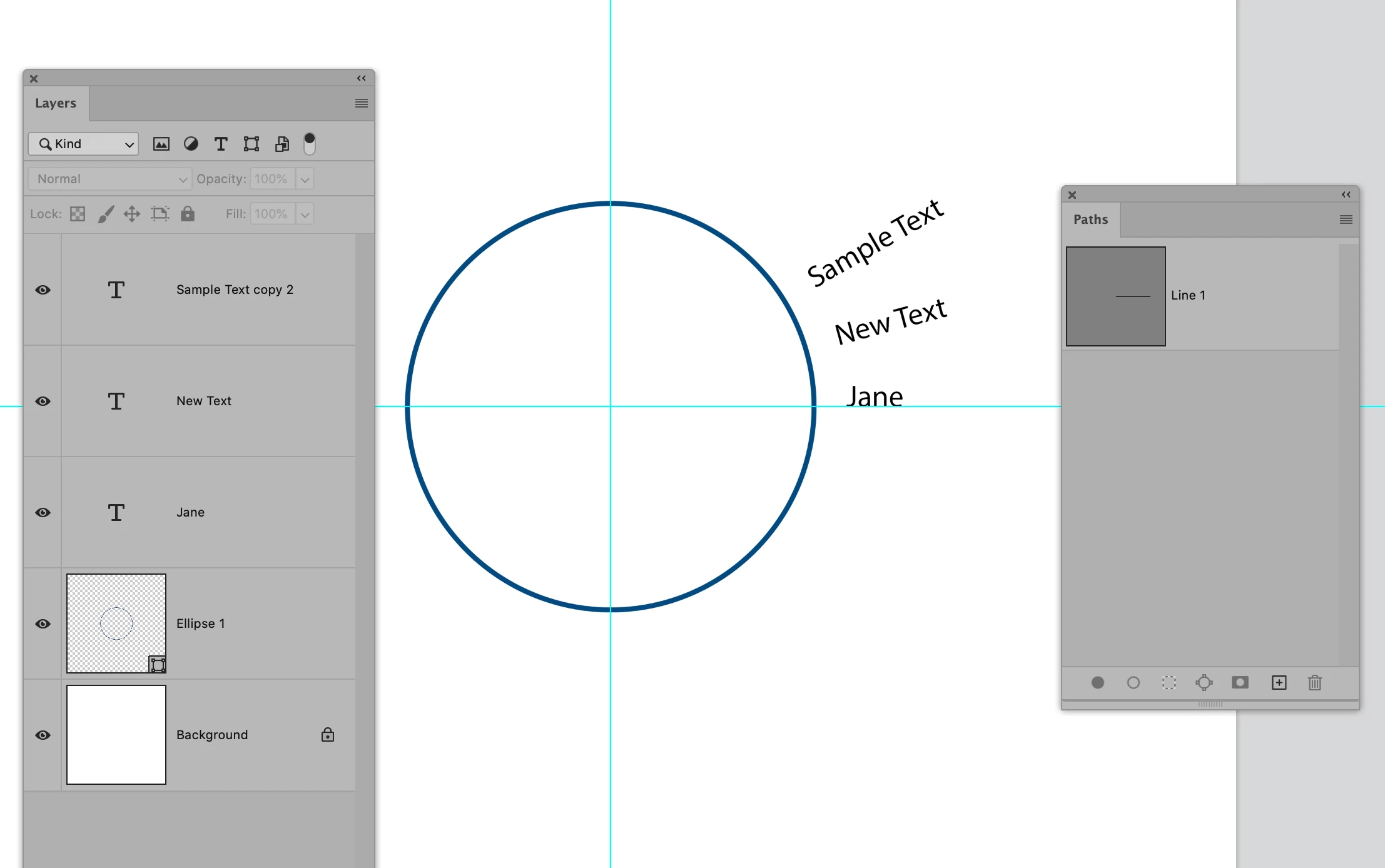Viewport: 1385px width, 868px height.
Task: Select the New Text layer
Action: [204, 401]
